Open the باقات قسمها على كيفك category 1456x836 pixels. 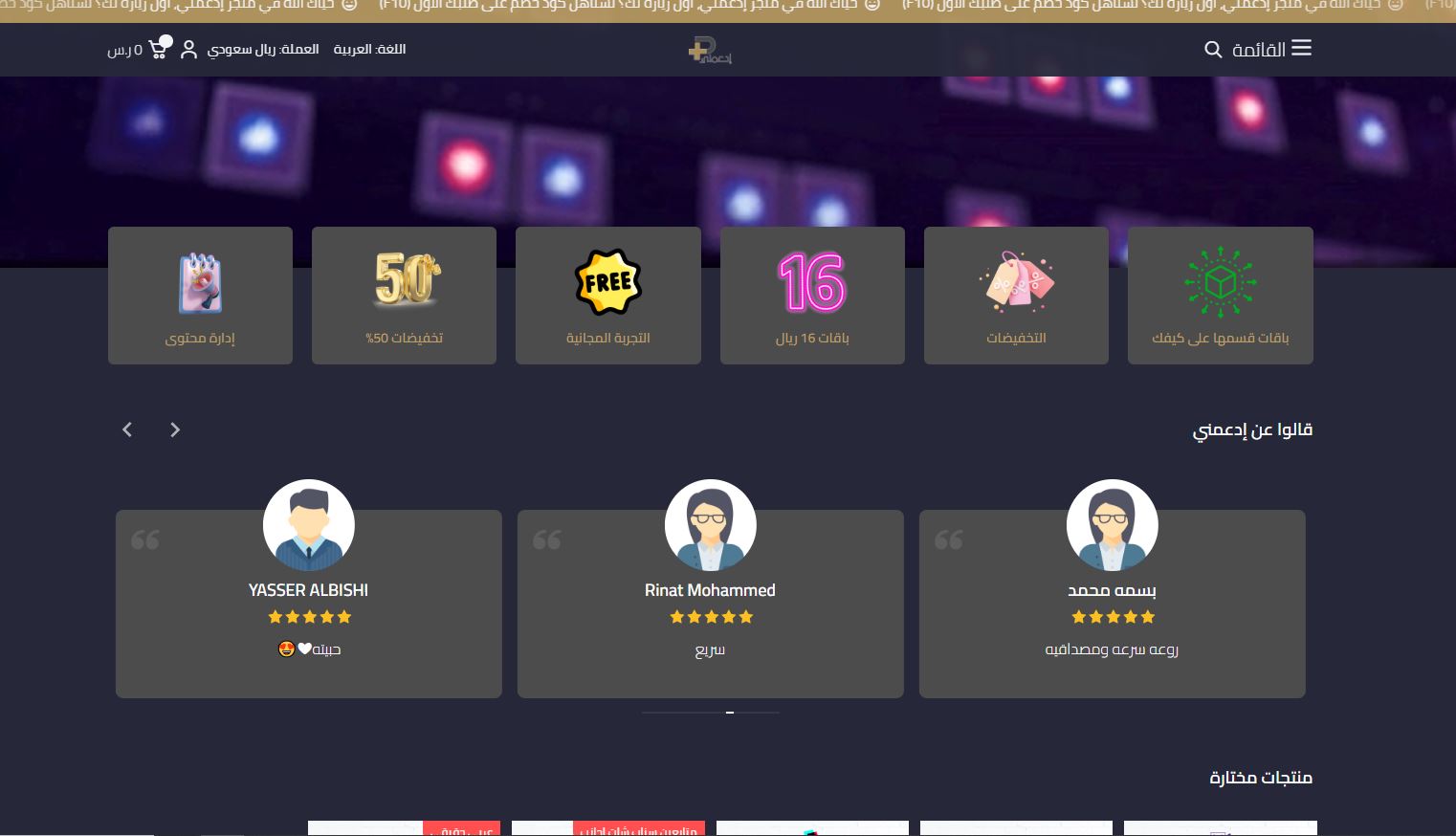pyautogui.click(x=1220, y=296)
